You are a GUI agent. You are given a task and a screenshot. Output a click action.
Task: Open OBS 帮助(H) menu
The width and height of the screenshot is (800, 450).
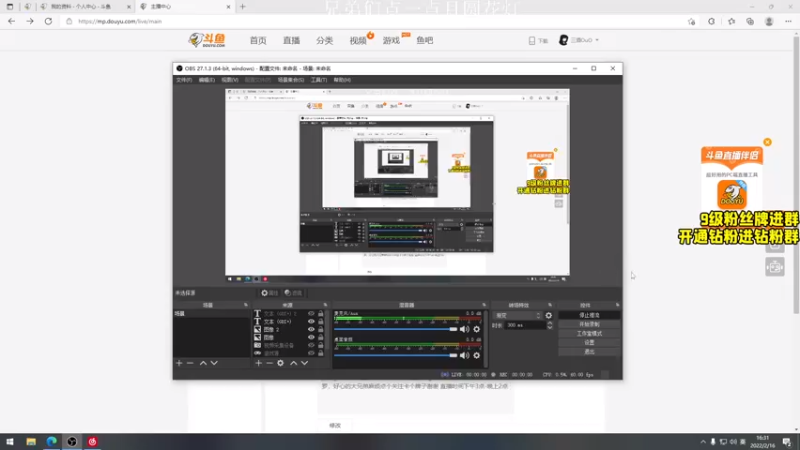tap(342, 80)
